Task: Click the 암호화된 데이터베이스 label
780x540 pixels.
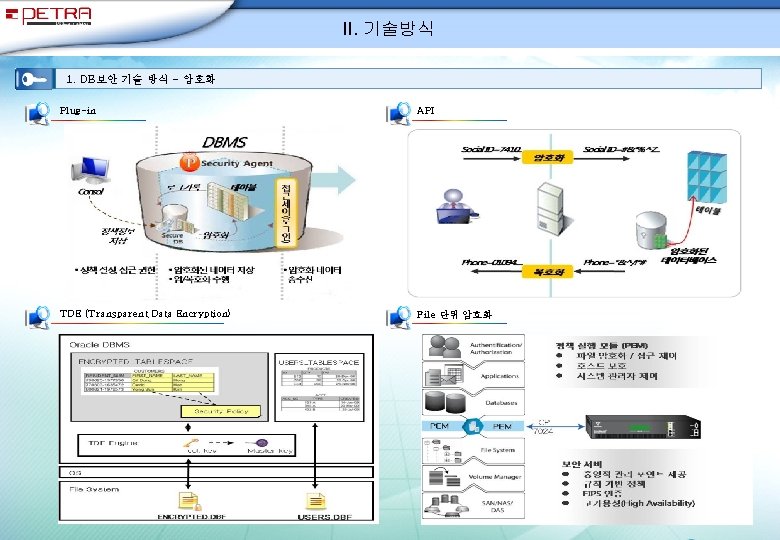Action: (689, 256)
